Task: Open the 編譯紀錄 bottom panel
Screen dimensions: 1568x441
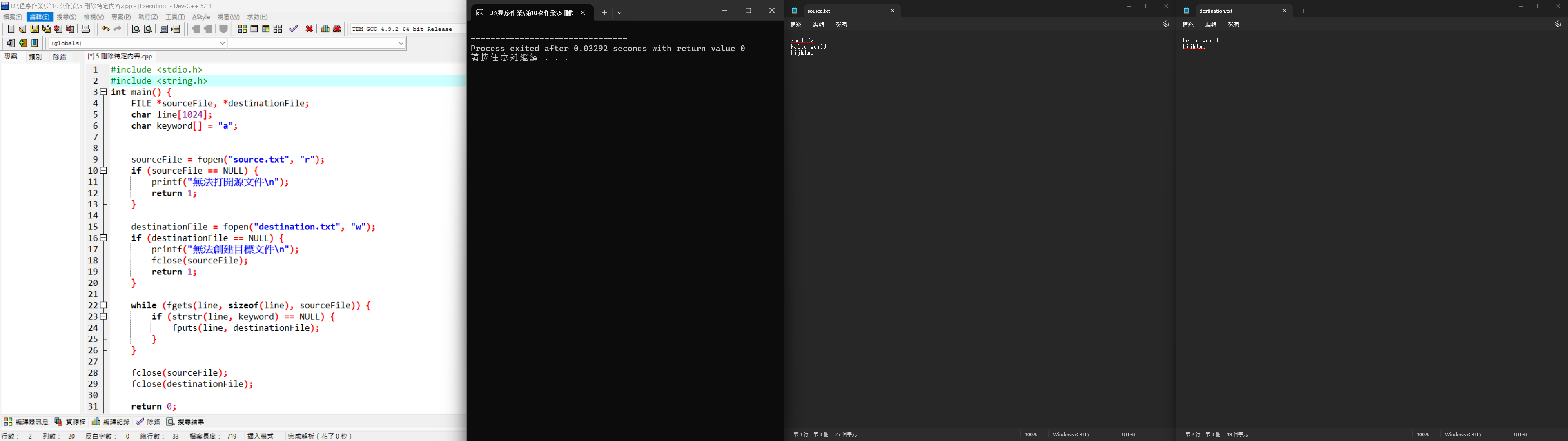Action: click(111, 421)
